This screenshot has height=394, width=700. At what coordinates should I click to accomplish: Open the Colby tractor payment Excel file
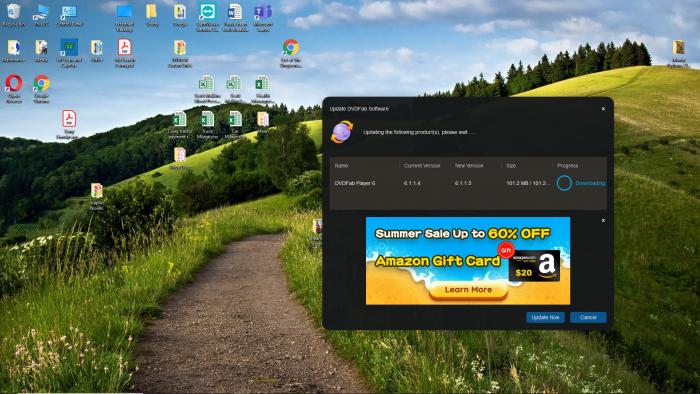[x=179, y=124]
